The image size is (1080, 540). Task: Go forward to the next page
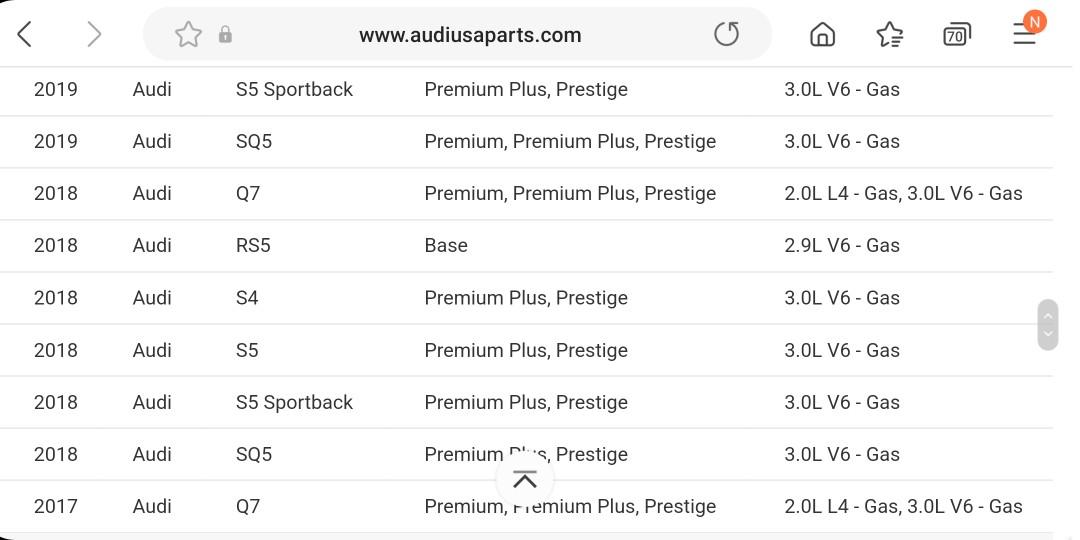point(94,35)
